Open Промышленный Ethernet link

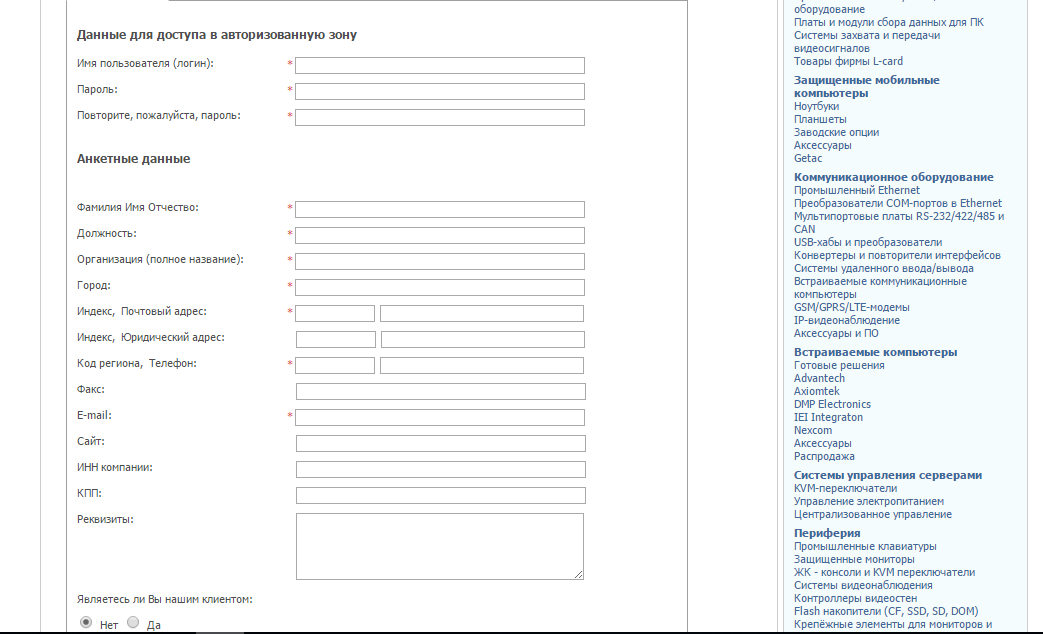[x=857, y=190]
